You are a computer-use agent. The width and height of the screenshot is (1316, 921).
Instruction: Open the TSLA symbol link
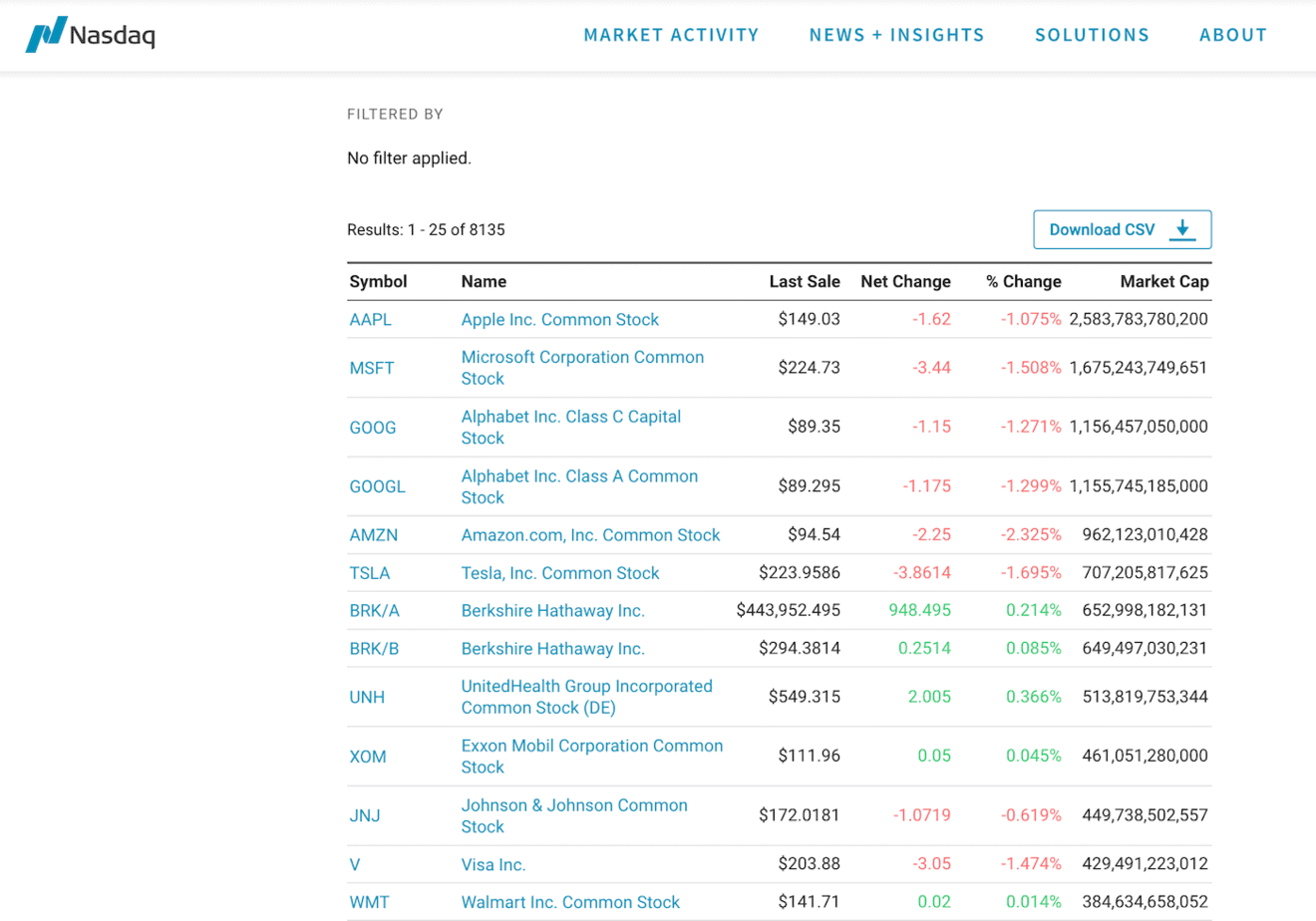[369, 573]
